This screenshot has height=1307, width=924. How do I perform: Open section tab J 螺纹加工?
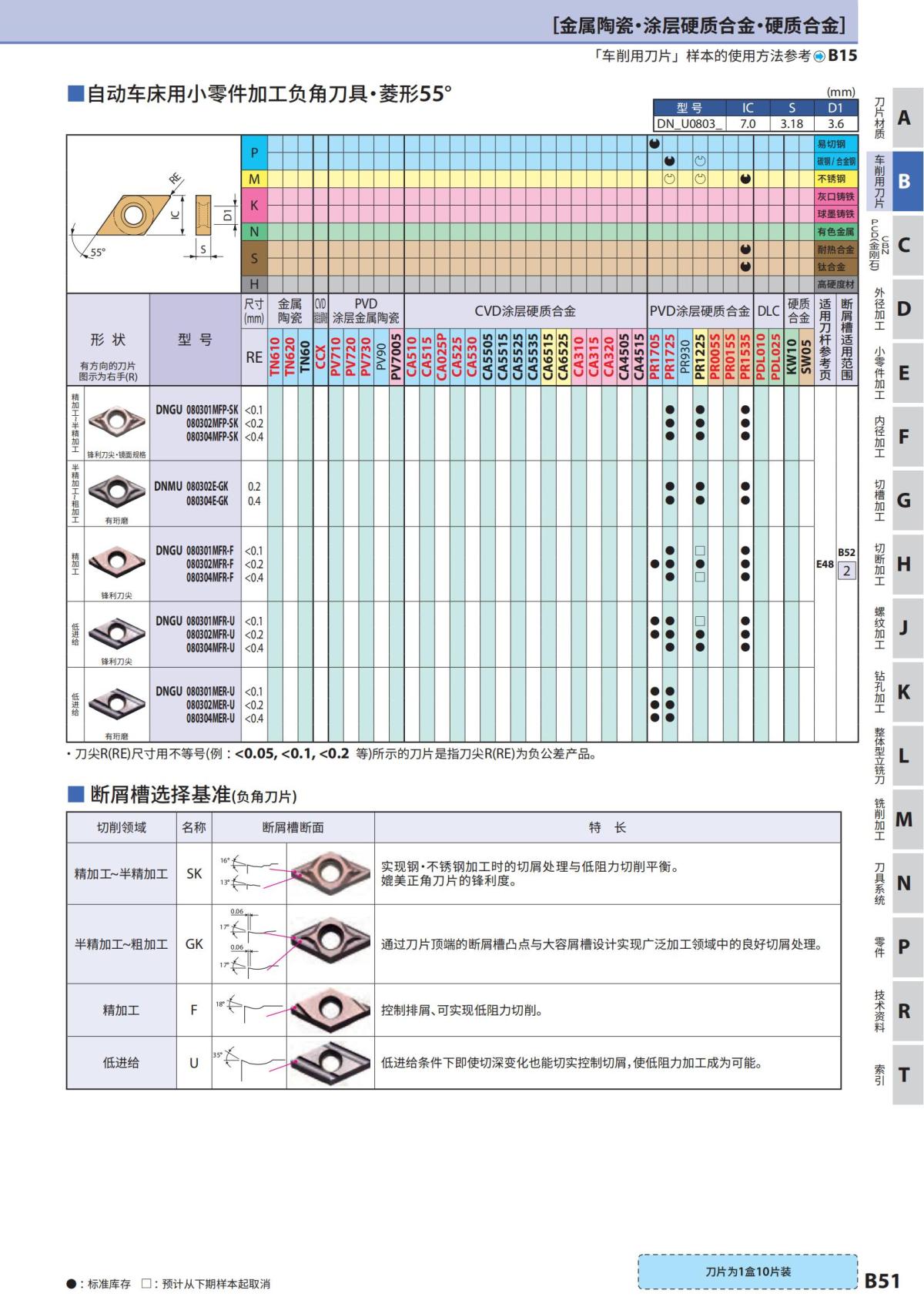click(896, 628)
